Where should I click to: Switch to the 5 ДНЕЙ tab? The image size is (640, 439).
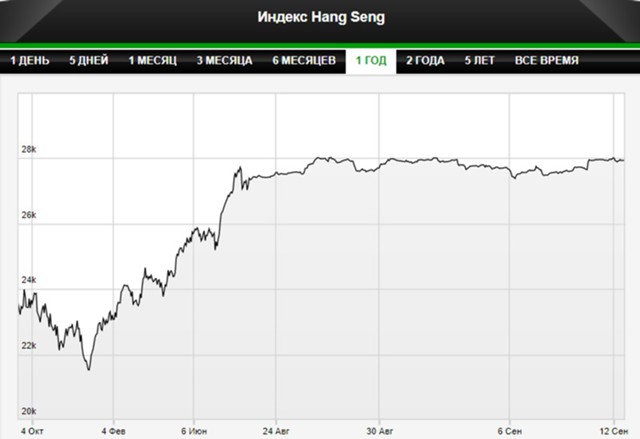pos(89,61)
